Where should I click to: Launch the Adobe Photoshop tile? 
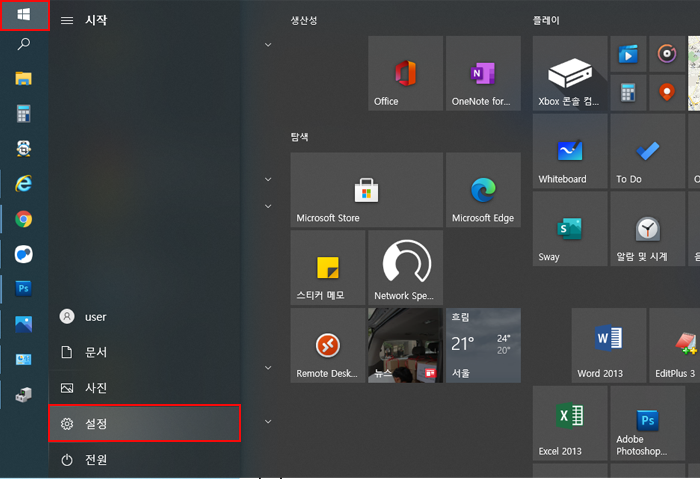coord(648,423)
